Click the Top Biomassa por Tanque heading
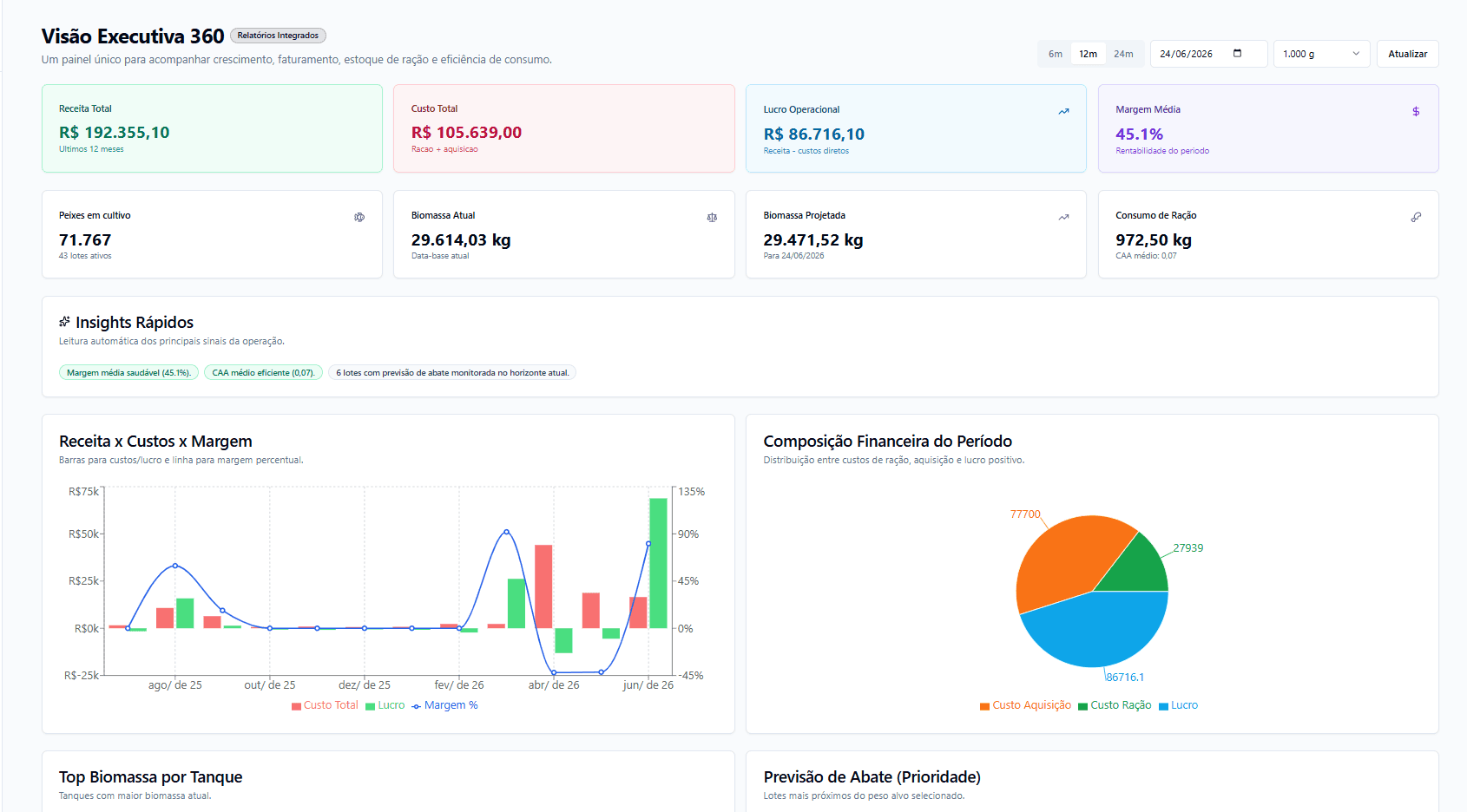This screenshot has width=1467, height=812. click(151, 777)
